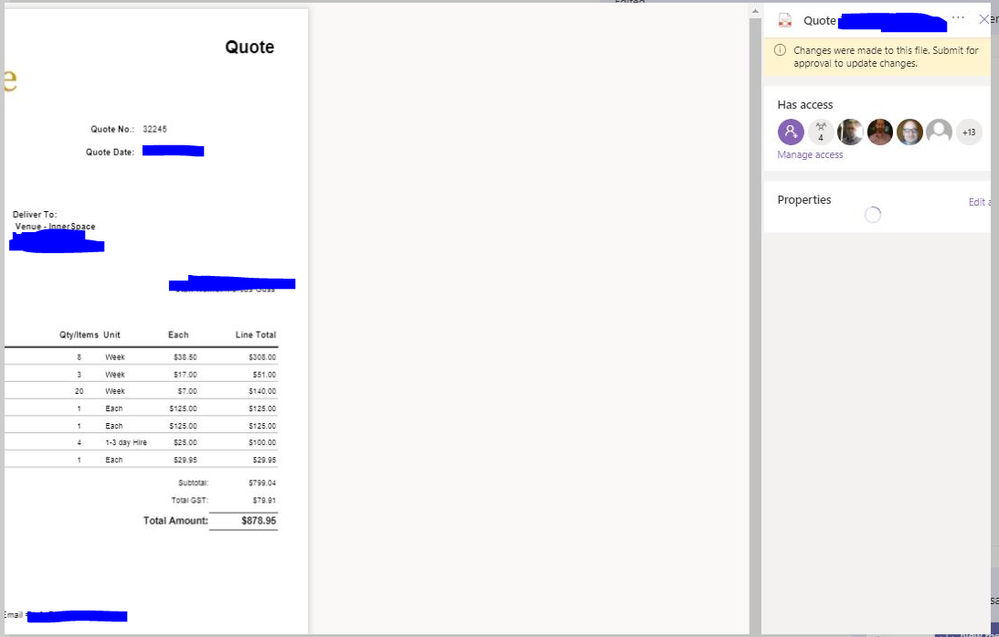The width and height of the screenshot is (999, 637).
Task: Click the Total Amount $878.95 value
Action: [259, 521]
